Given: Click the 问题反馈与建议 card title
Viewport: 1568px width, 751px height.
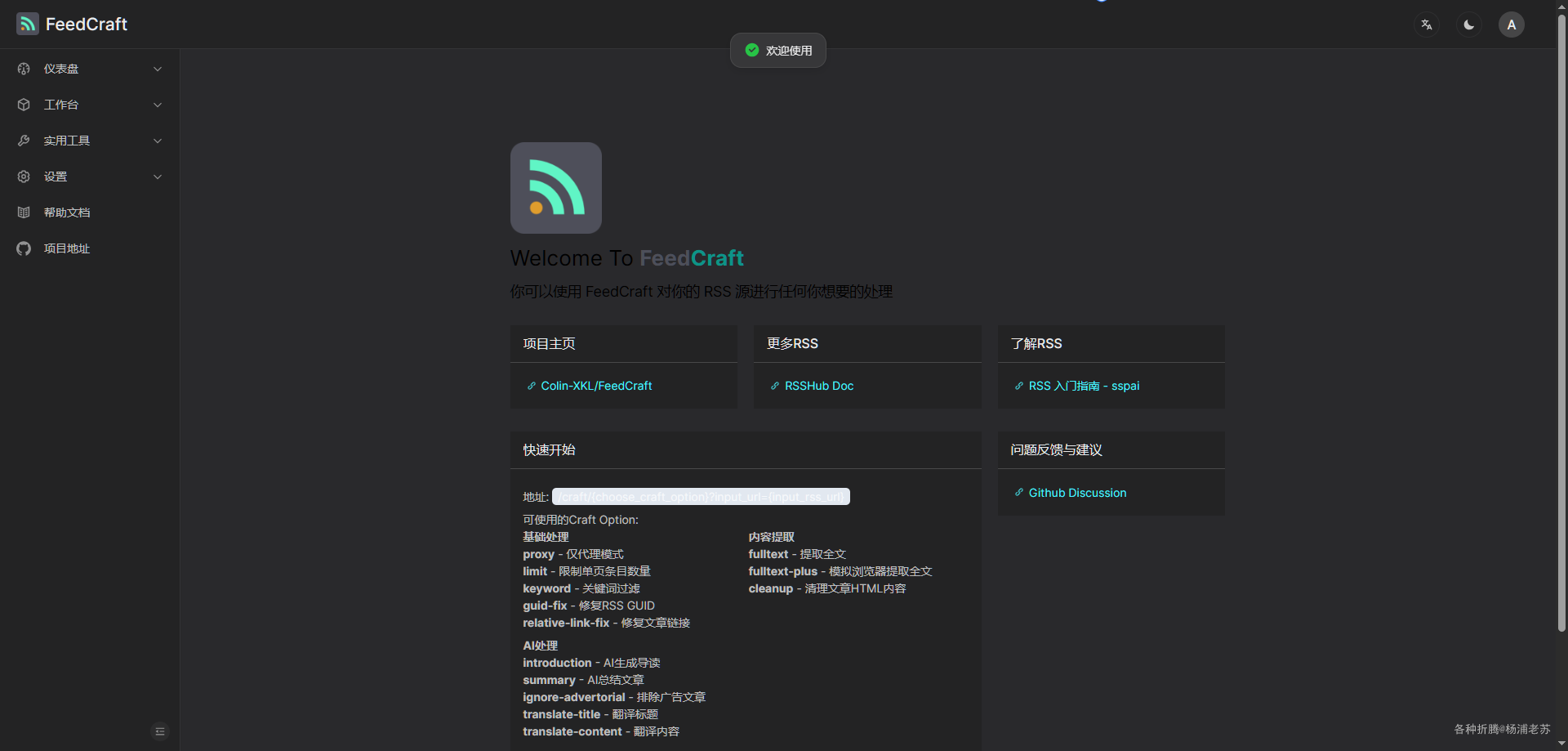Looking at the screenshot, I should [1056, 450].
